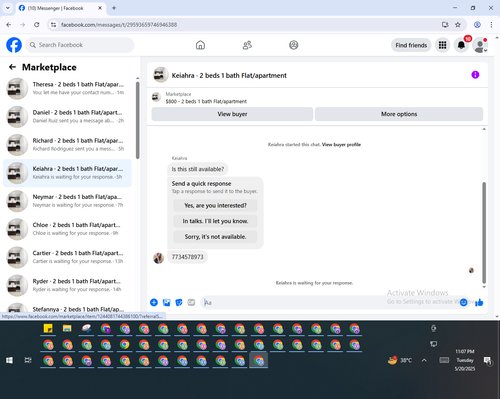Click the chat messages scrollbar
Image resolution: width=500 pixels, height=399 pixels.
[x=484, y=232]
